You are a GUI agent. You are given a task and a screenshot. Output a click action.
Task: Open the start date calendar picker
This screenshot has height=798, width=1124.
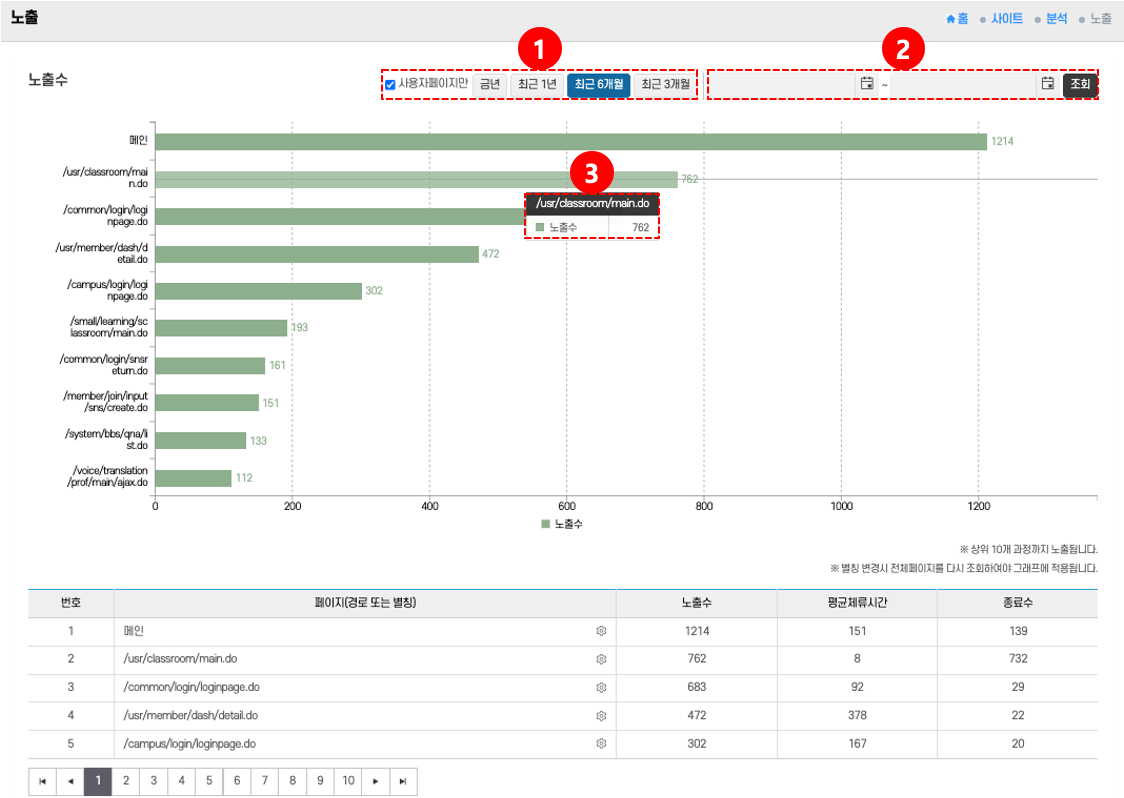pyautogui.click(x=867, y=84)
